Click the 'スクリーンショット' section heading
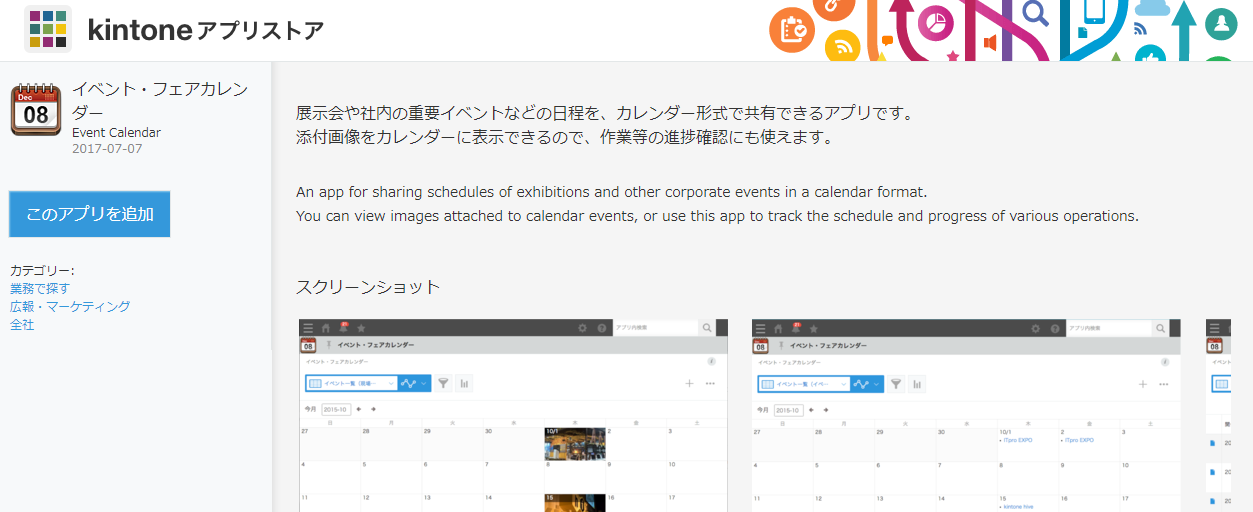Viewport: 1253px width, 512px height. (368, 287)
